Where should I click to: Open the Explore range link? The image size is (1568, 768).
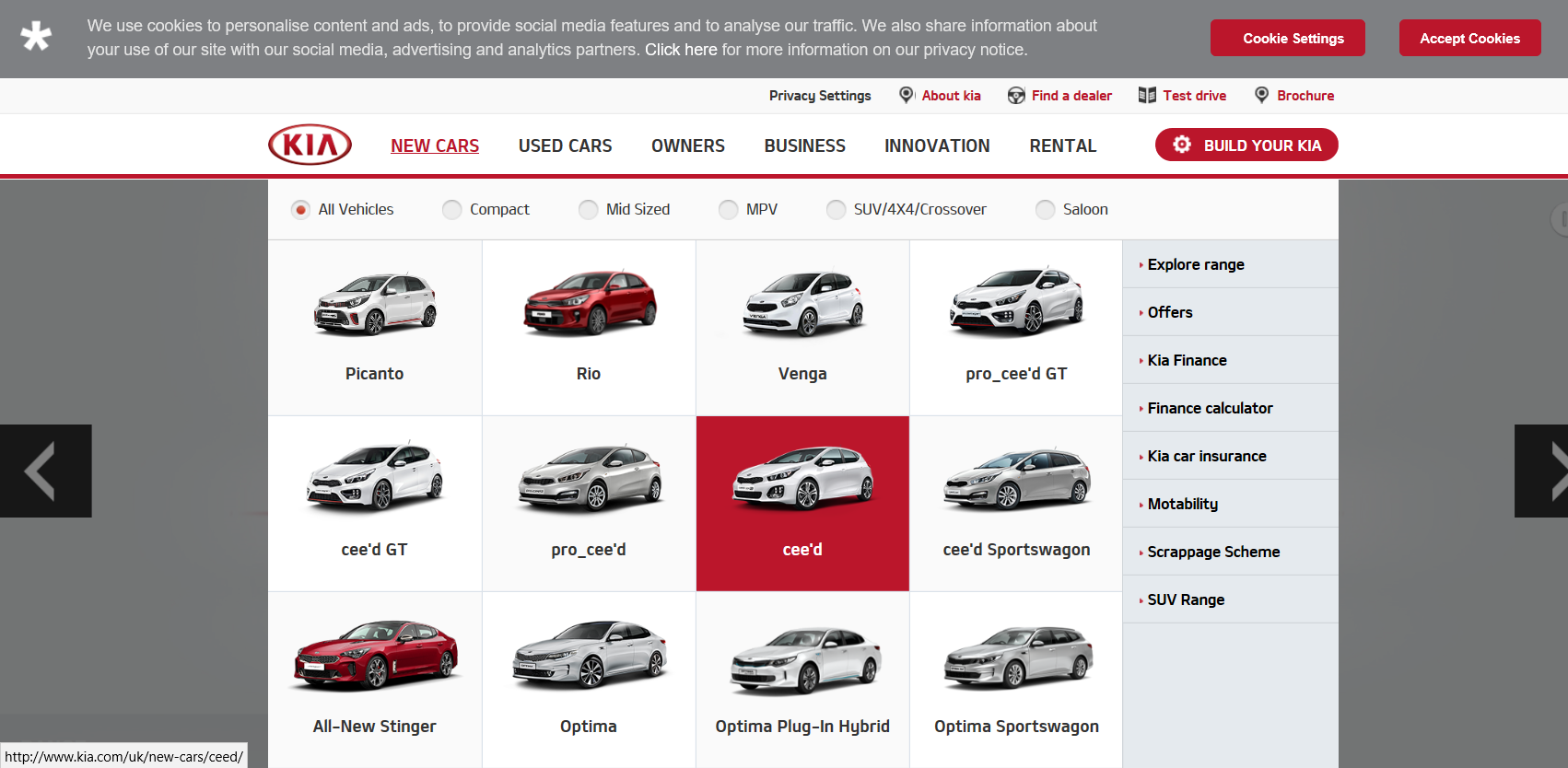pyautogui.click(x=1196, y=264)
